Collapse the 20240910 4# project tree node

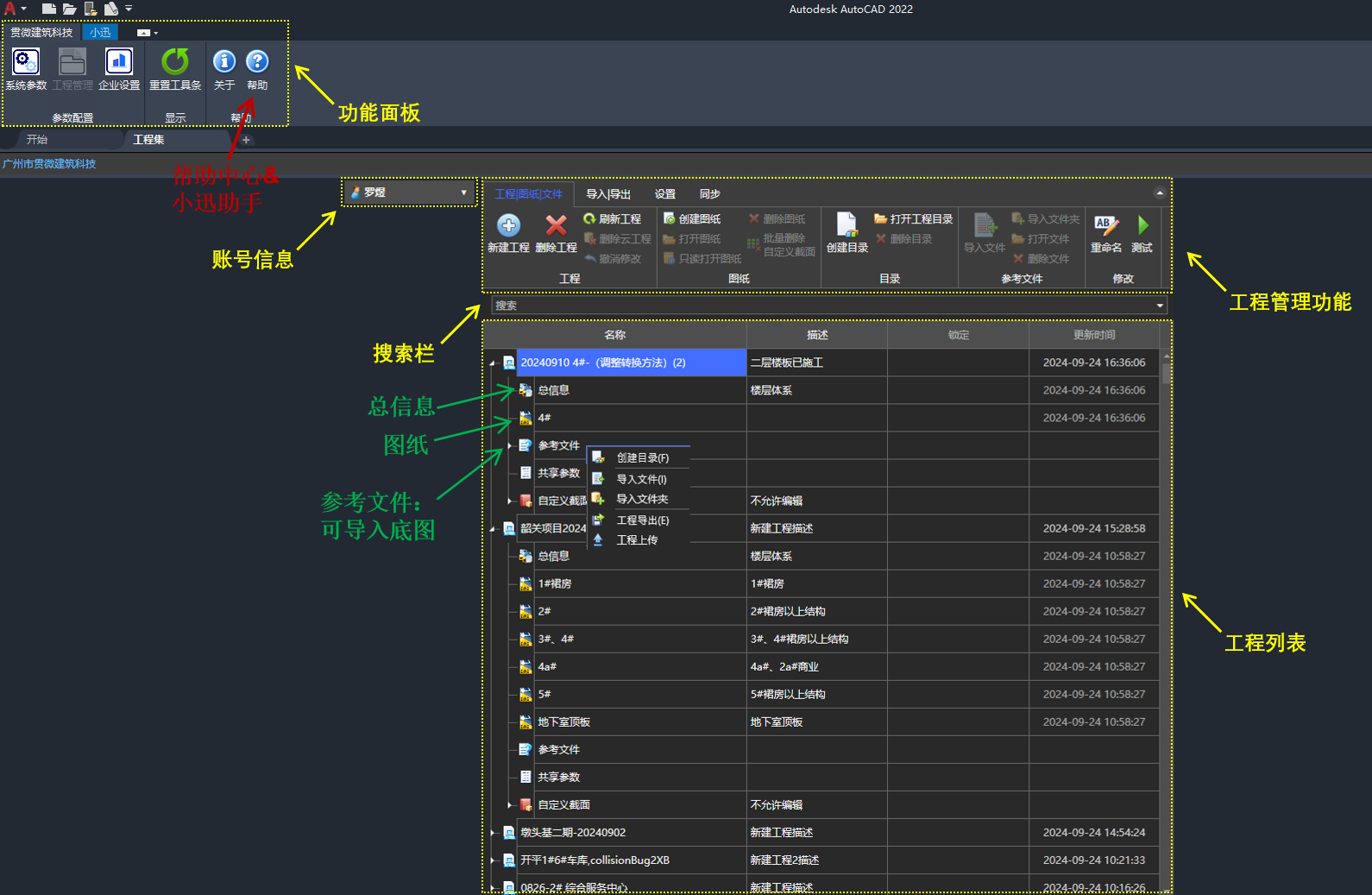(x=493, y=363)
